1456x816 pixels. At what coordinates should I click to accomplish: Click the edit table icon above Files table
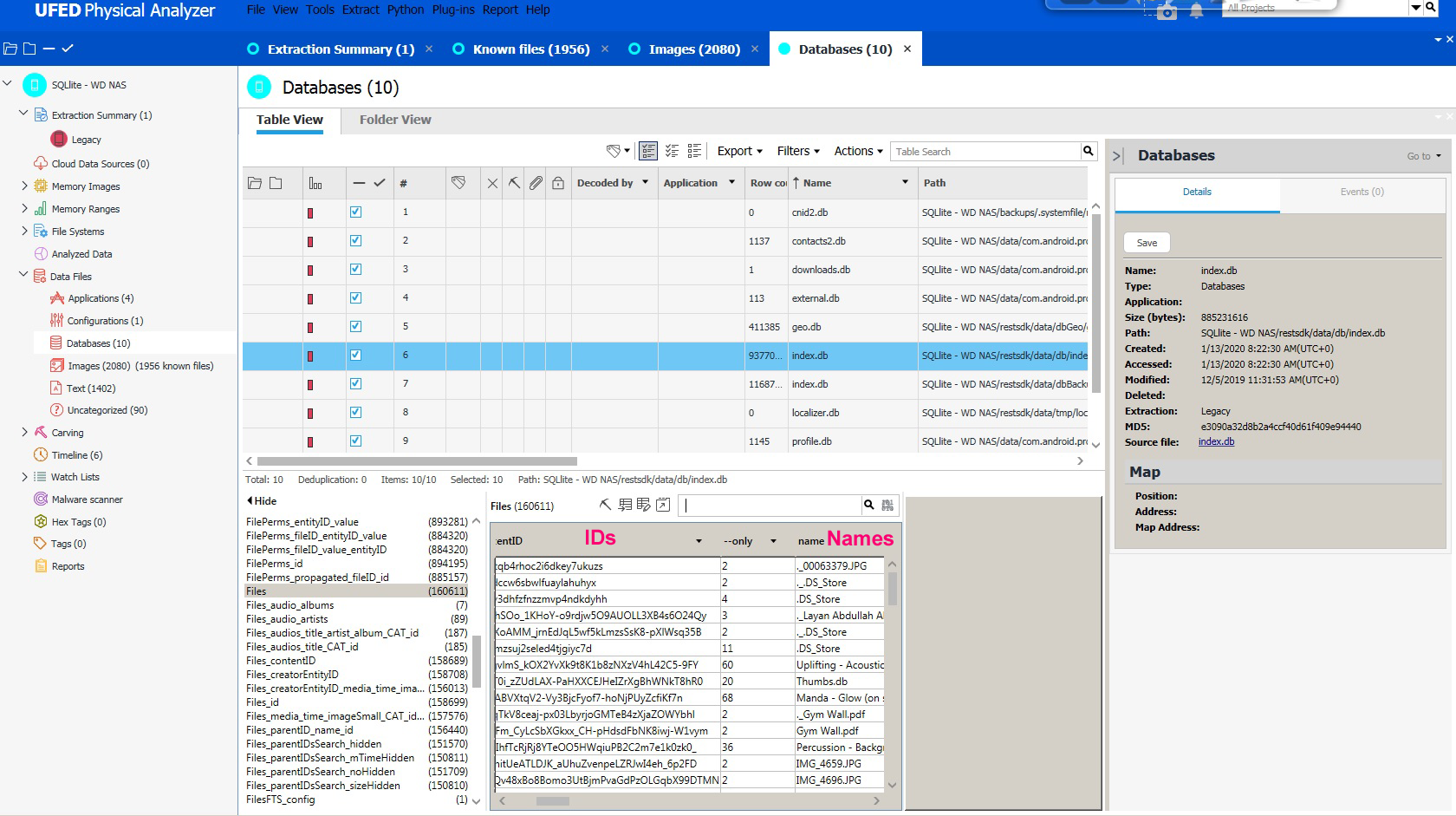[x=643, y=505]
